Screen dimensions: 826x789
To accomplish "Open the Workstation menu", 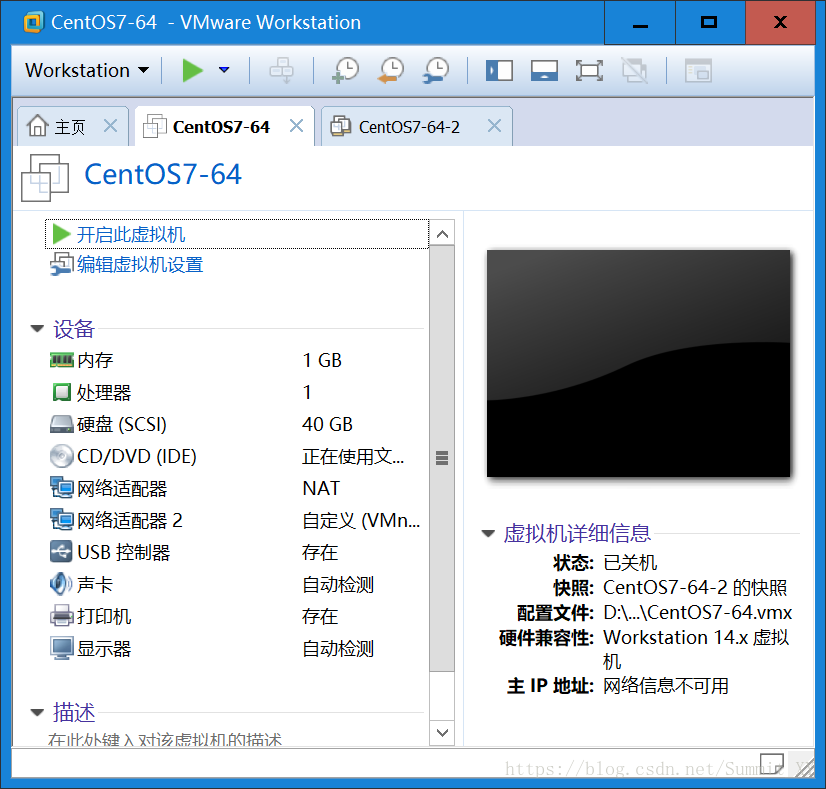I will [87, 70].
